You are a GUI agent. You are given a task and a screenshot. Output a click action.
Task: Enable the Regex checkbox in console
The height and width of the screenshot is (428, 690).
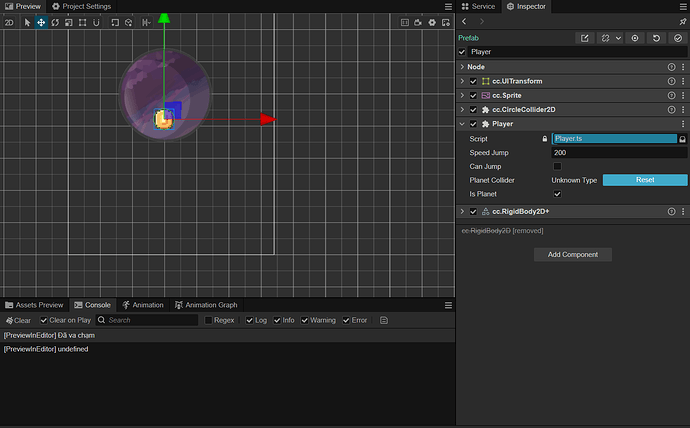209,320
